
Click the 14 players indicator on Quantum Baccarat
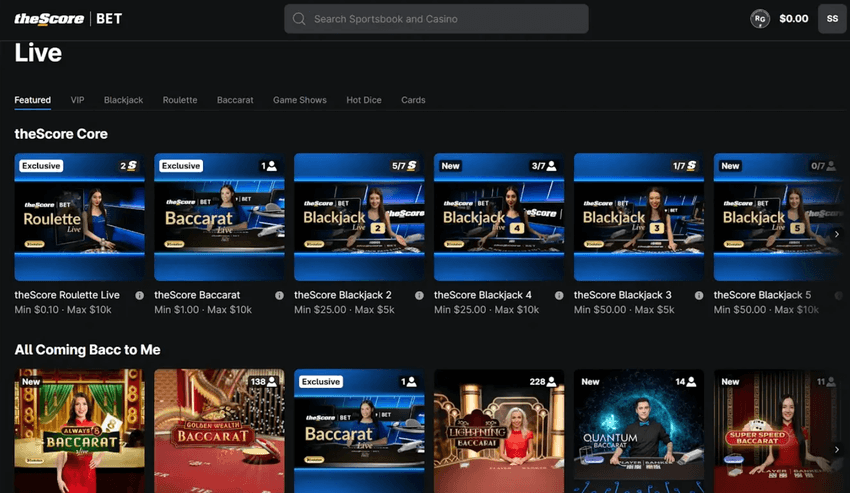pos(686,382)
